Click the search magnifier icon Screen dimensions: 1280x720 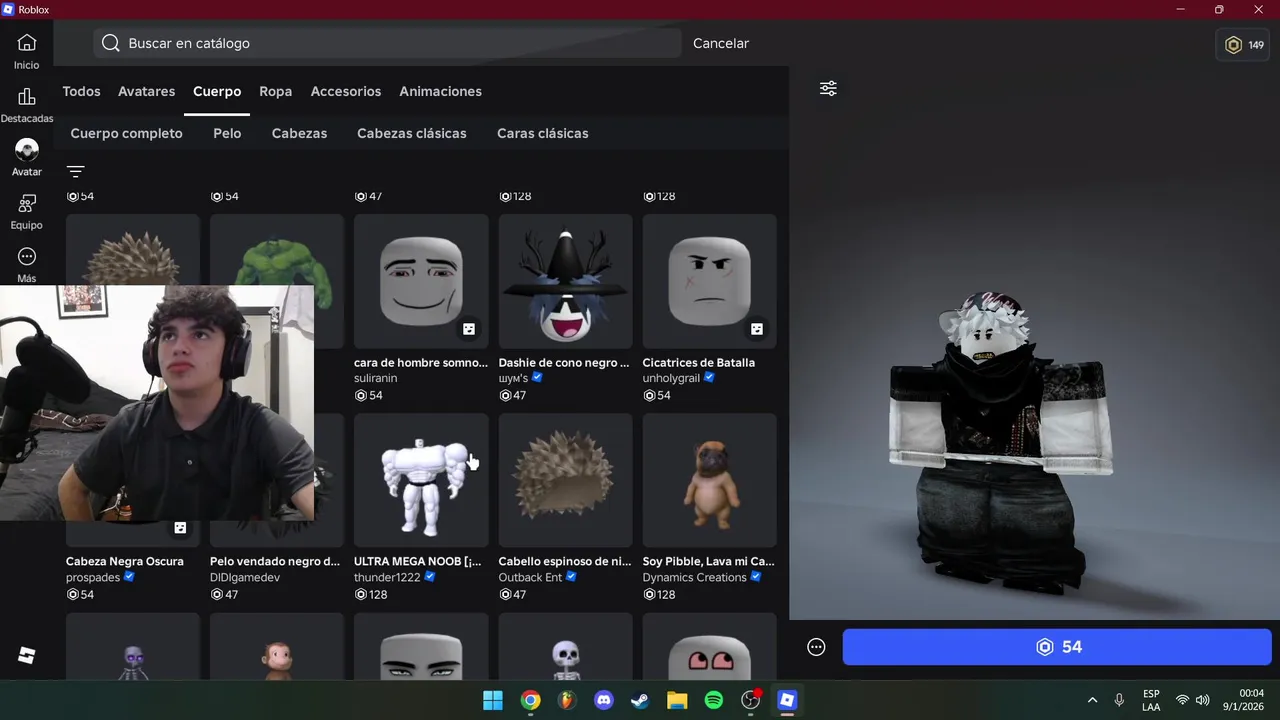(111, 43)
